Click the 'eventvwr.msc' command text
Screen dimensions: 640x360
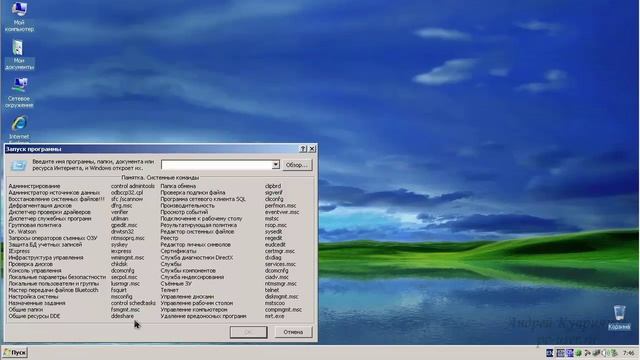(x=282, y=212)
